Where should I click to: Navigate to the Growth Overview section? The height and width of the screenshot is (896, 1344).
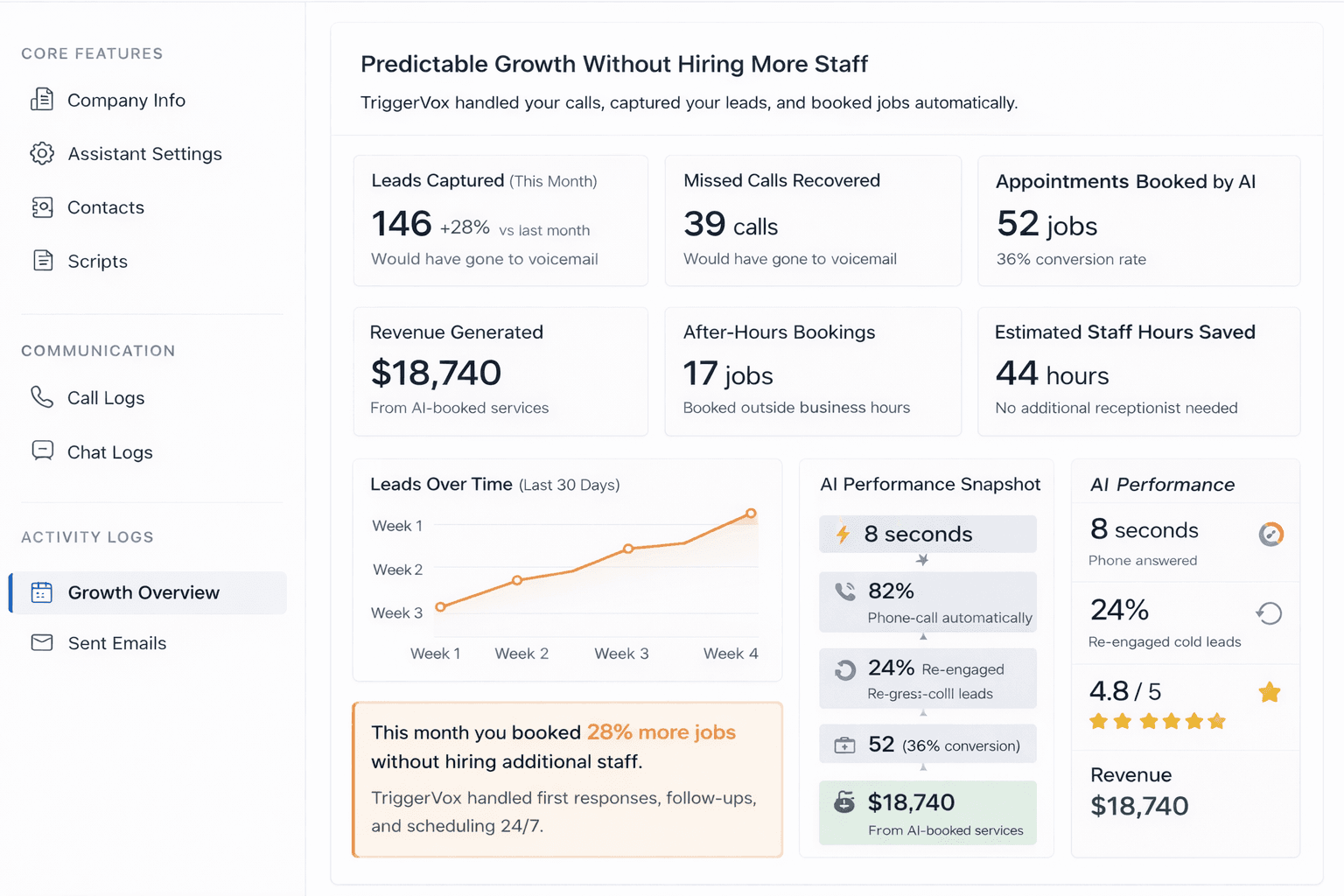coord(144,592)
